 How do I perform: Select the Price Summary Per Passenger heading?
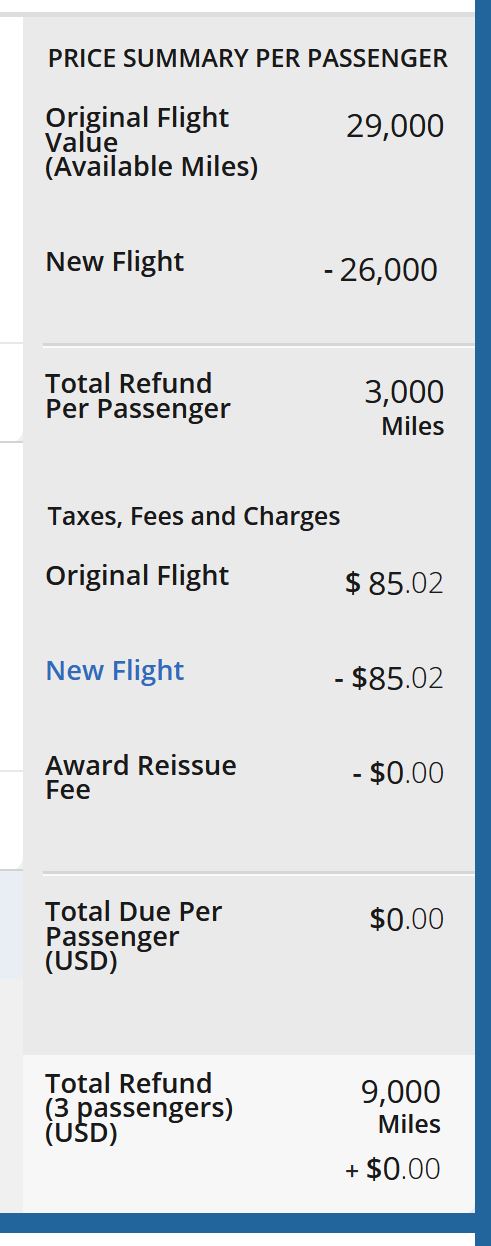tap(248, 58)
